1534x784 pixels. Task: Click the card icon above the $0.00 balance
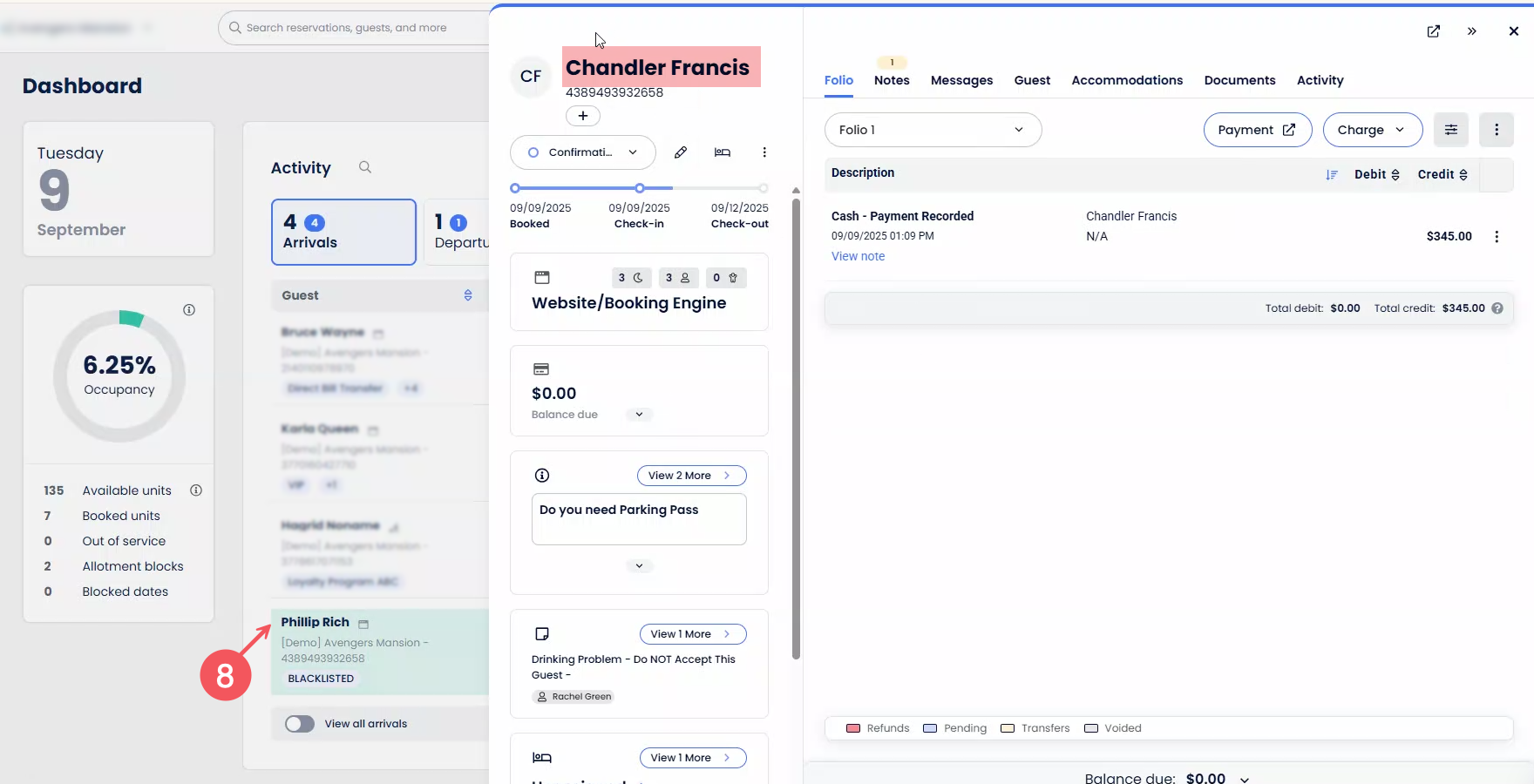click(541, 369)
